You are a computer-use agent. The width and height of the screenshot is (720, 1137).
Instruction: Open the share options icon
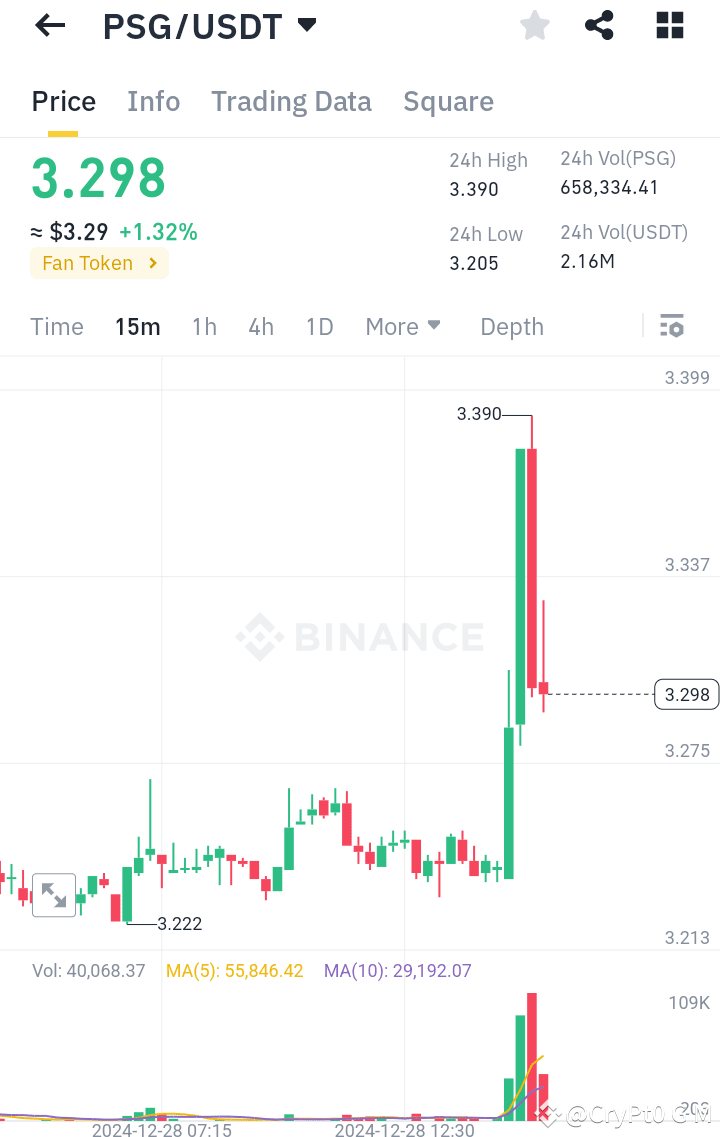click(x=599, y=25)
